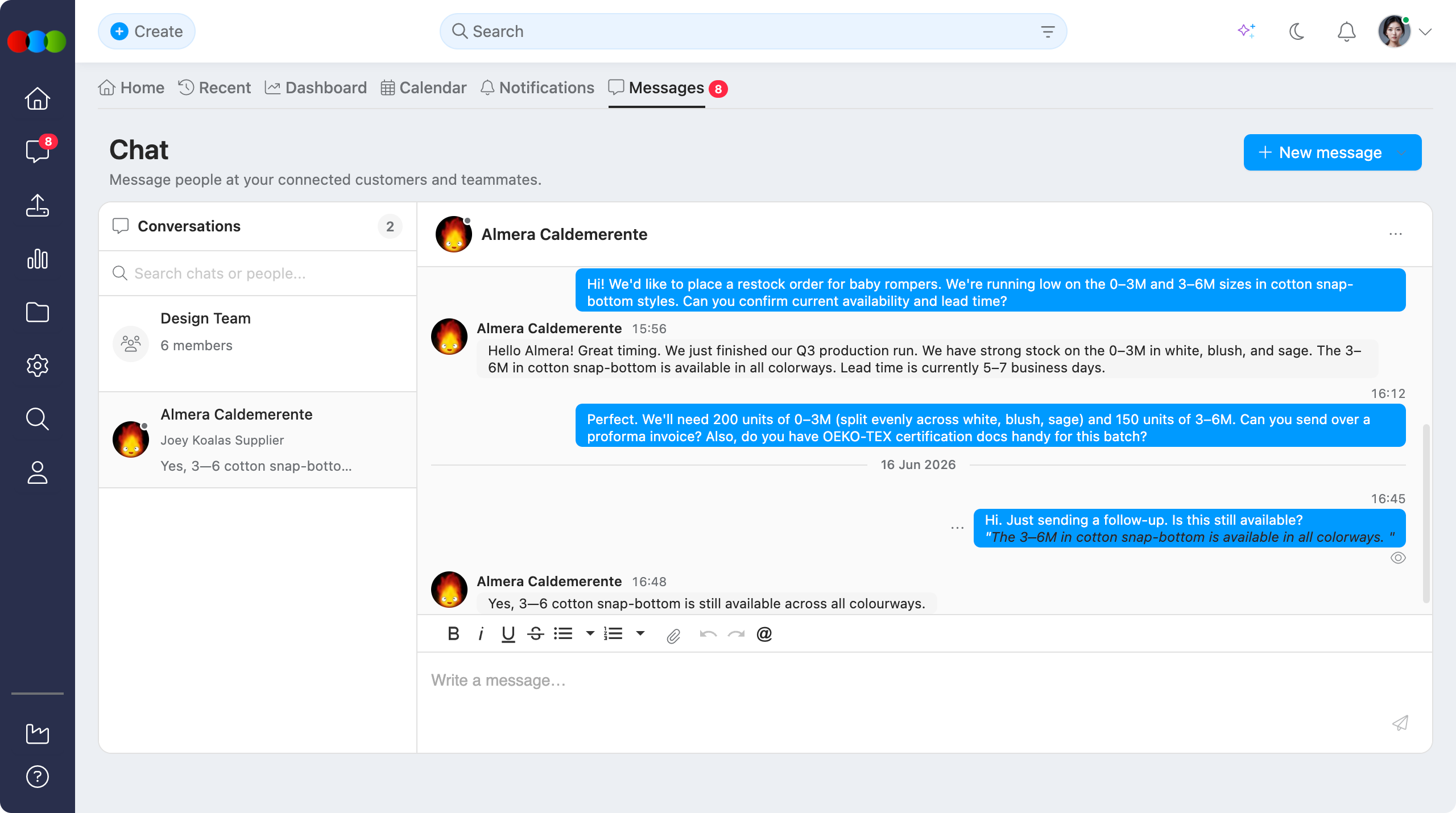Open the factory icon near sidebar bottom
The width and height of the screenshot is (1456, 813).
[x=38, y=733]
